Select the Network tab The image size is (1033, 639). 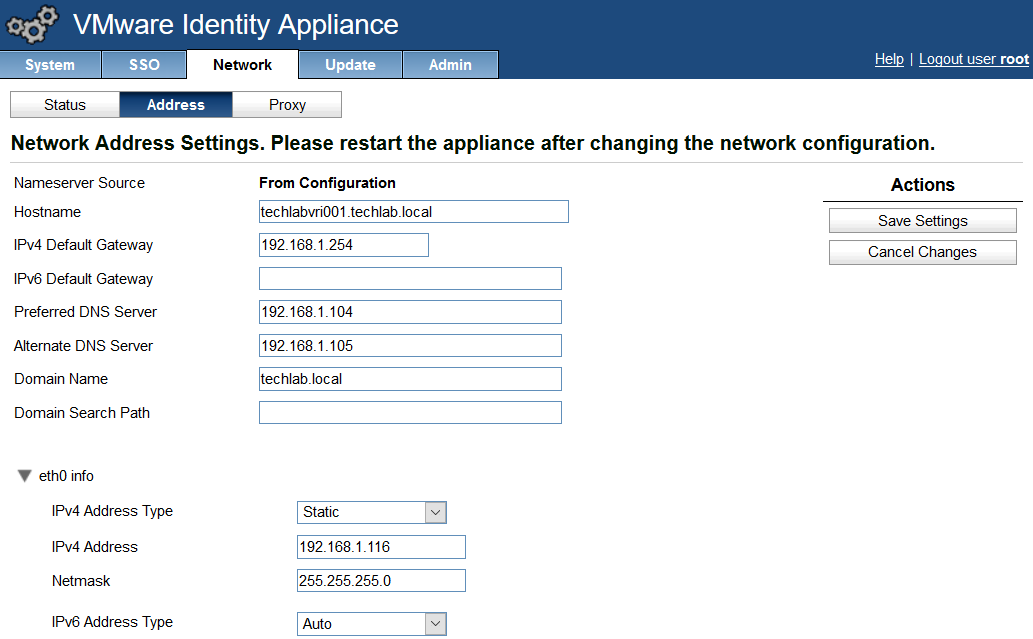point(242,65)
